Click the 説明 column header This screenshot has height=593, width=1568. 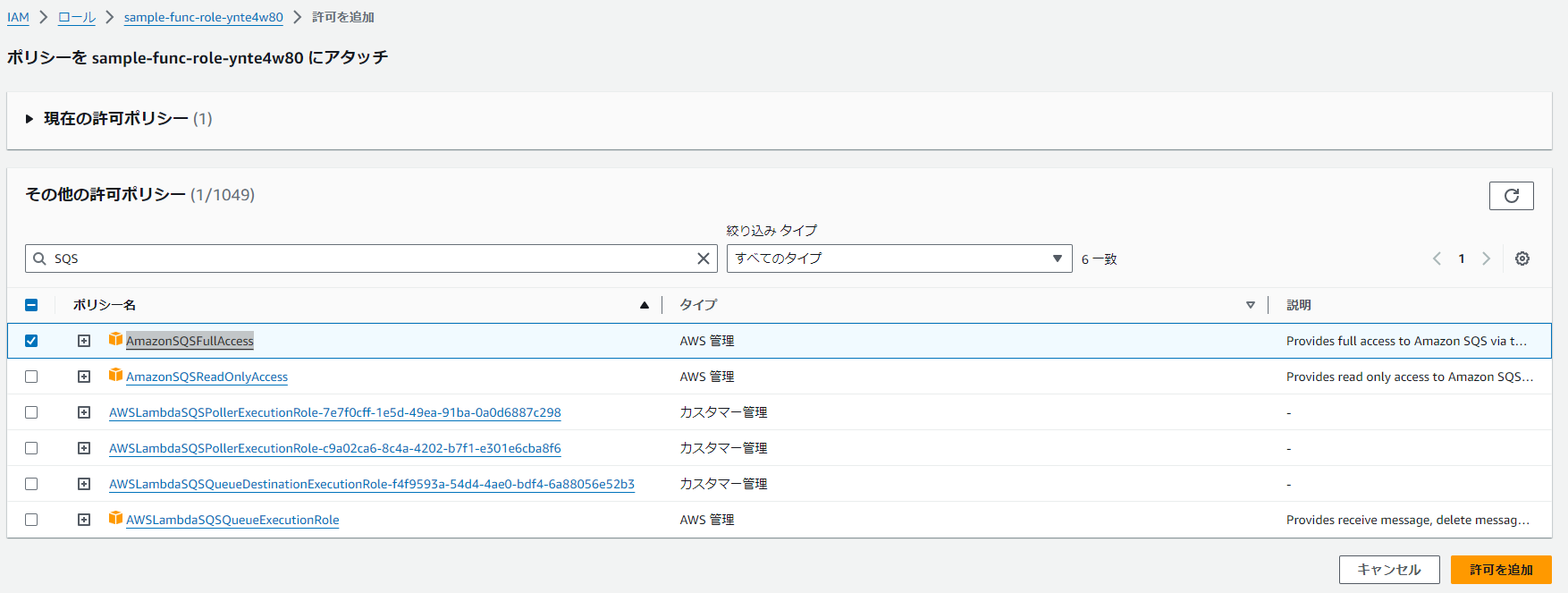(1299, 305)
